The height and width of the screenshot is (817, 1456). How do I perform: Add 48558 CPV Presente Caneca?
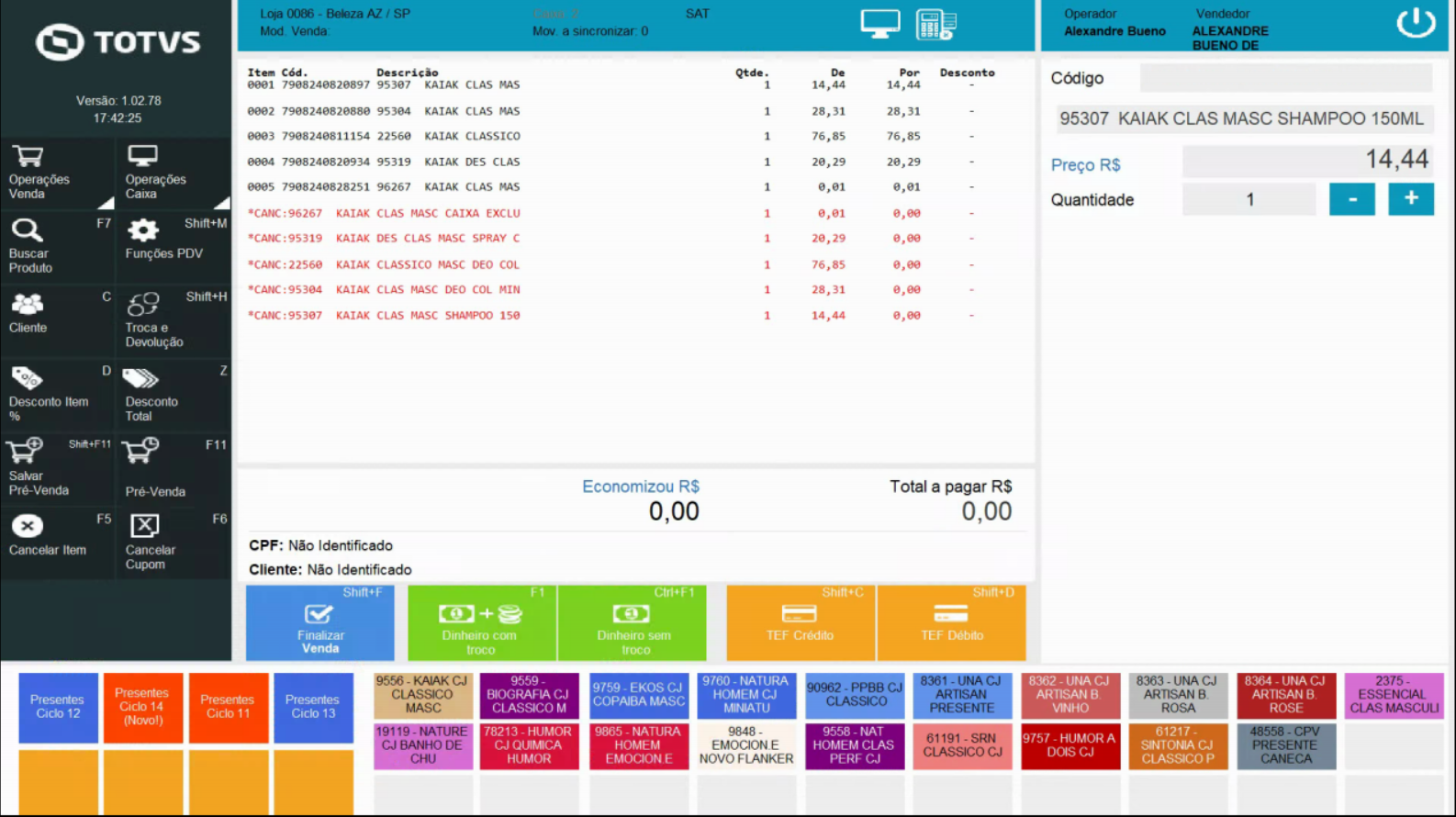point(1286,746)
